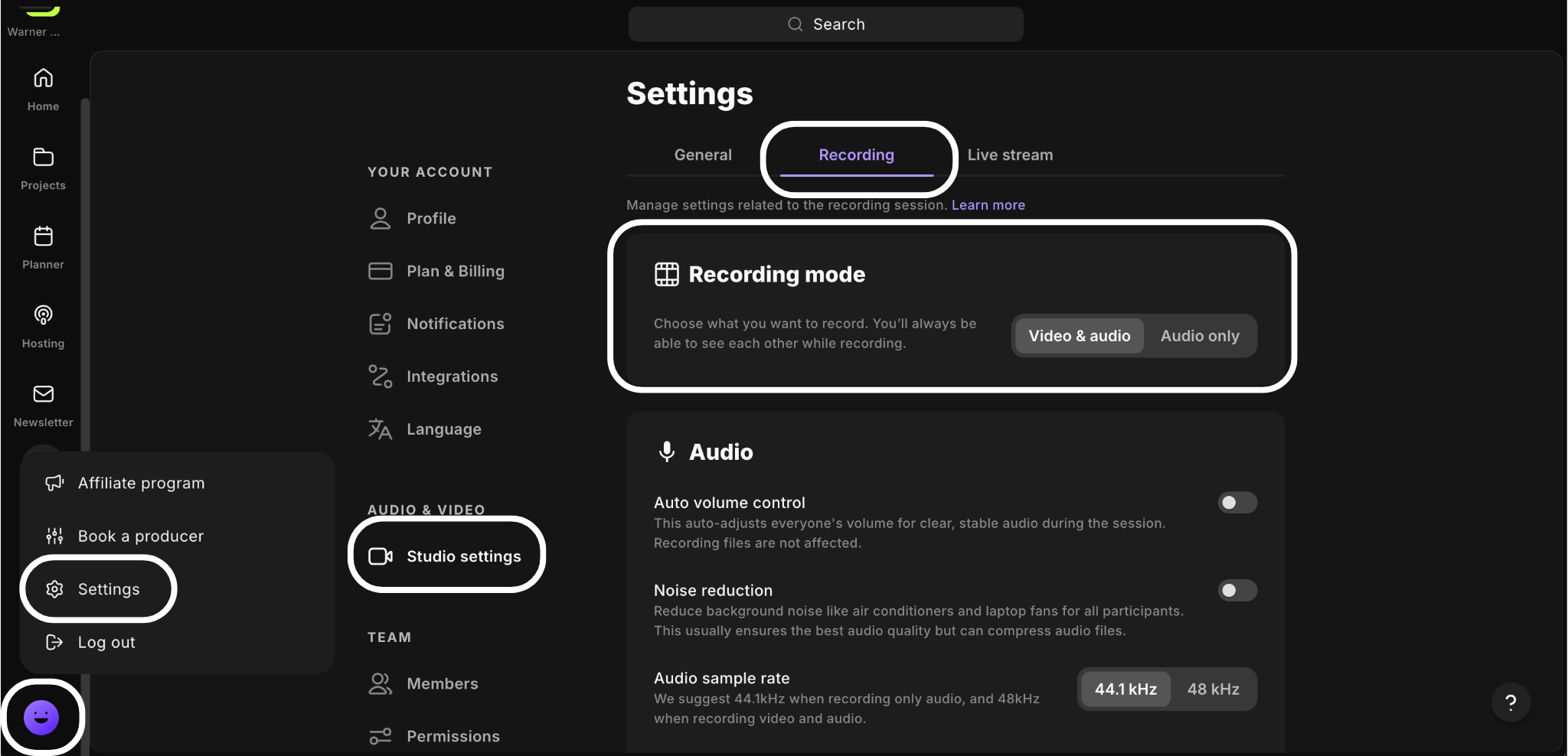Open the Projects folder icon
The height and width of the screenshot is (756, 1568).
point(43,157)
